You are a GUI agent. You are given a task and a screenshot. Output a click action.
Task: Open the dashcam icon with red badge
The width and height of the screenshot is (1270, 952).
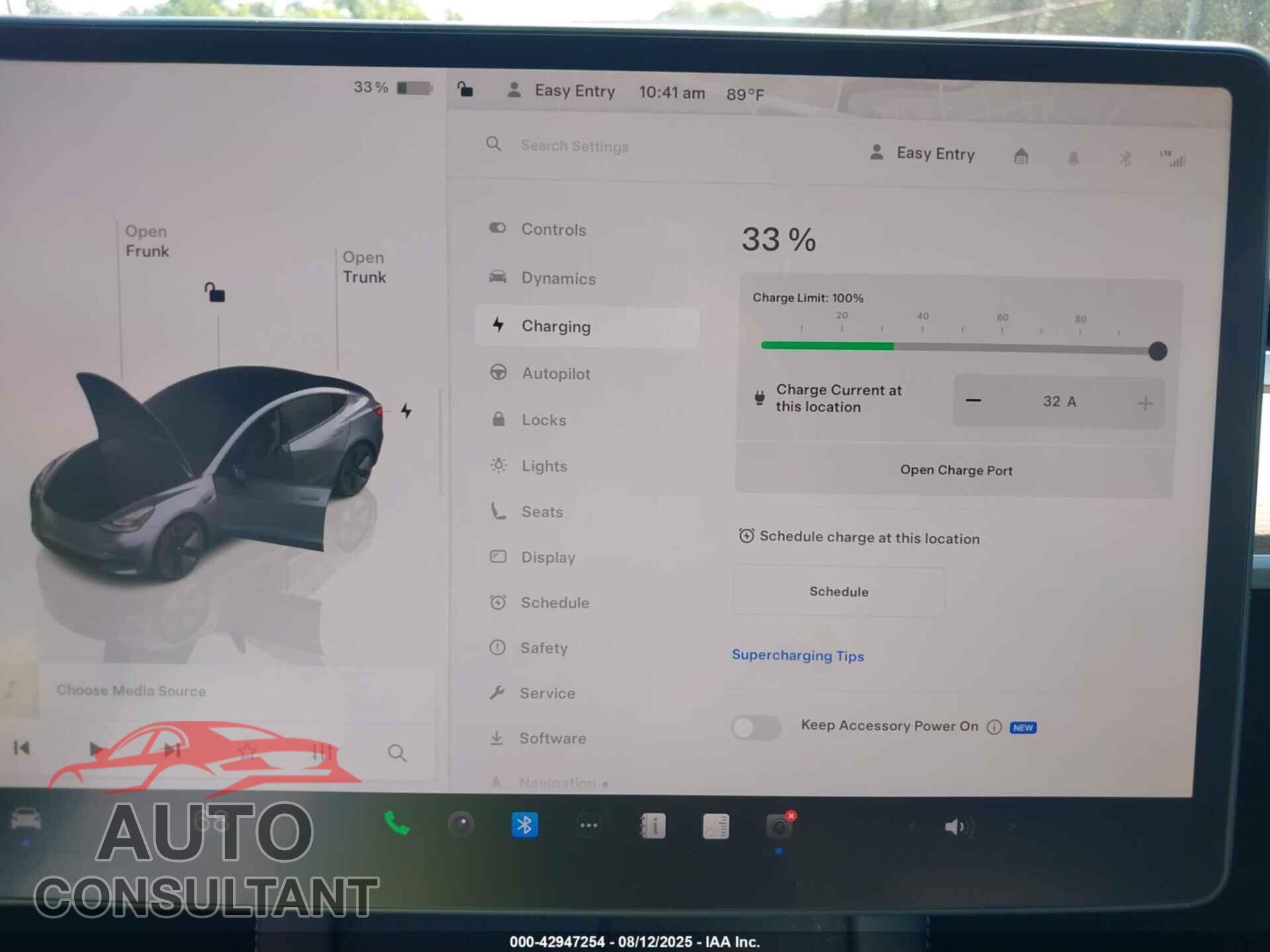click(x=780, y=826)
